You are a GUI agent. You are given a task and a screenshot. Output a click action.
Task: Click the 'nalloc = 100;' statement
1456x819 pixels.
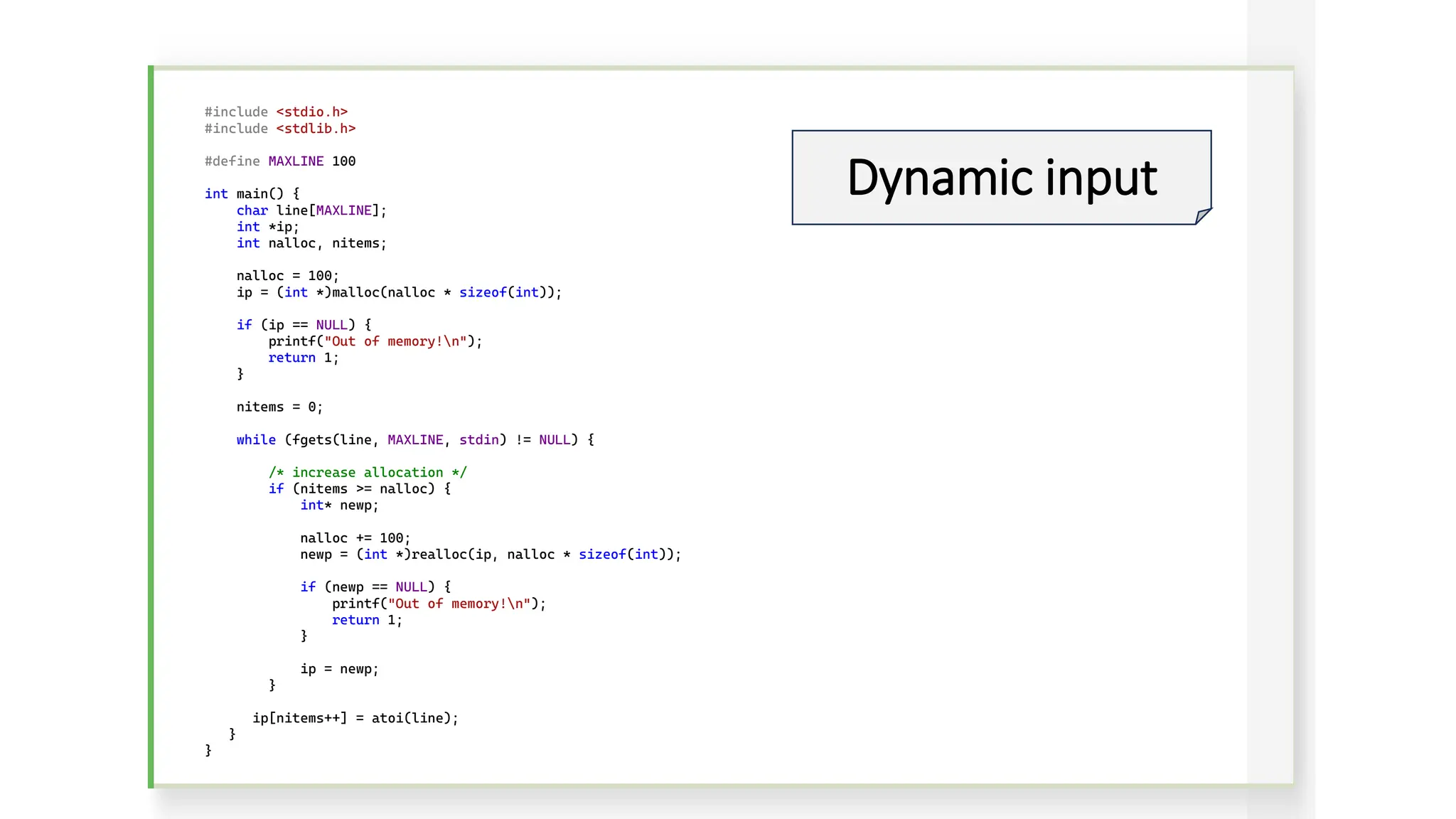coord(288,276)
